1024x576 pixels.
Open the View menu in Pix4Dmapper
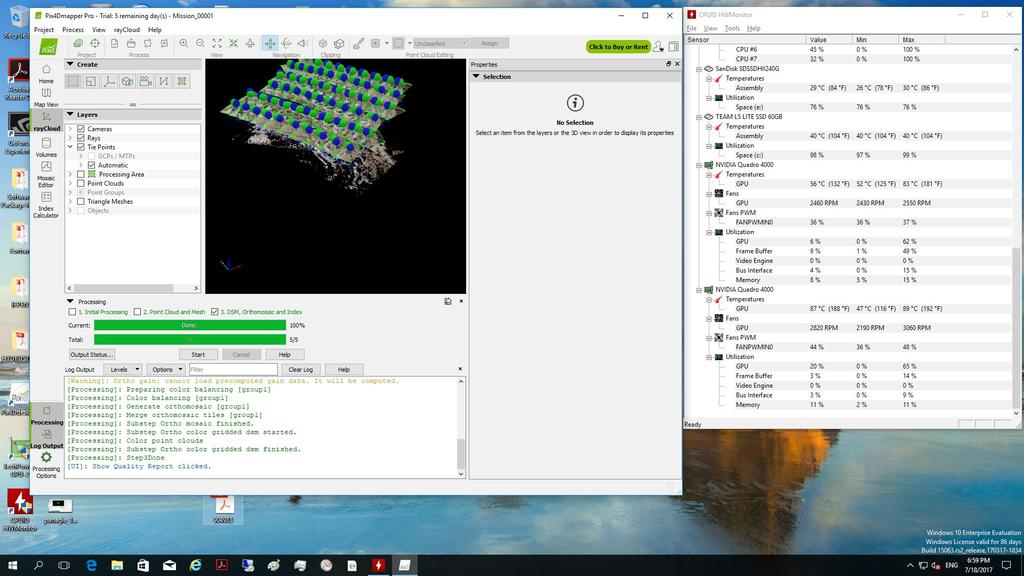pos(99,29)
